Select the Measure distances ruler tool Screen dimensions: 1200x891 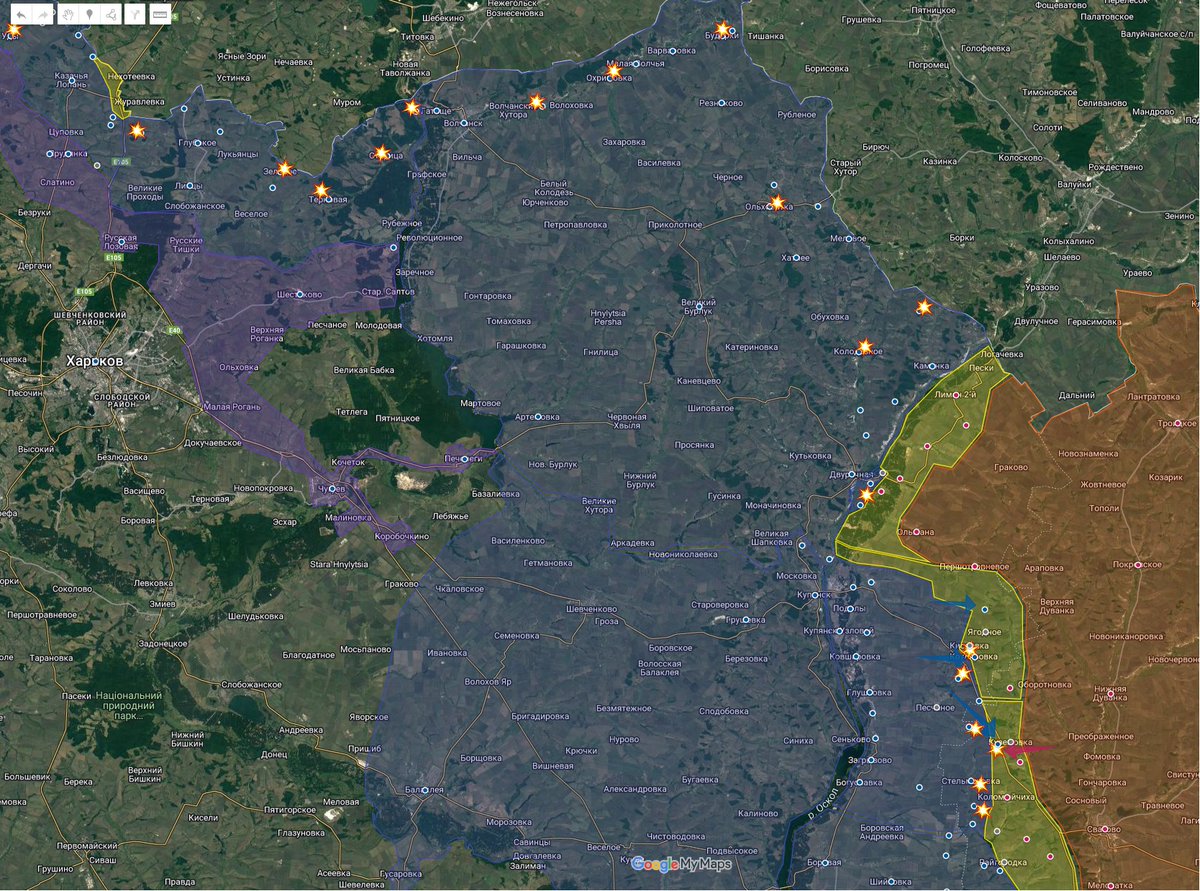click(159, 14)
